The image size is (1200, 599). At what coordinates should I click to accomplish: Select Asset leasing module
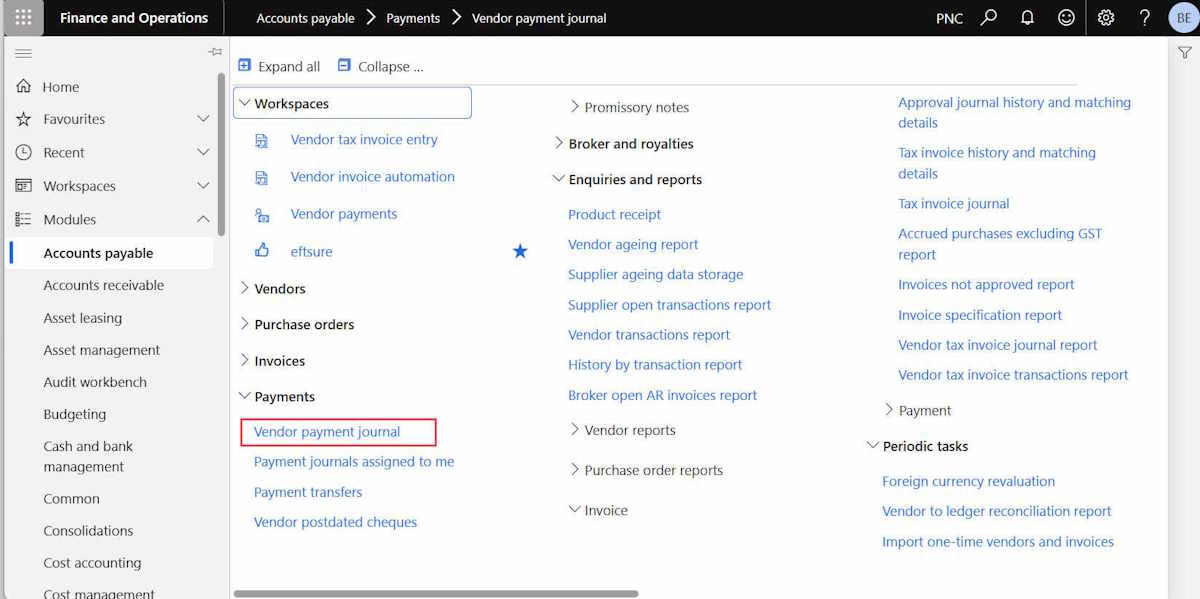click(x=83, y=318)
